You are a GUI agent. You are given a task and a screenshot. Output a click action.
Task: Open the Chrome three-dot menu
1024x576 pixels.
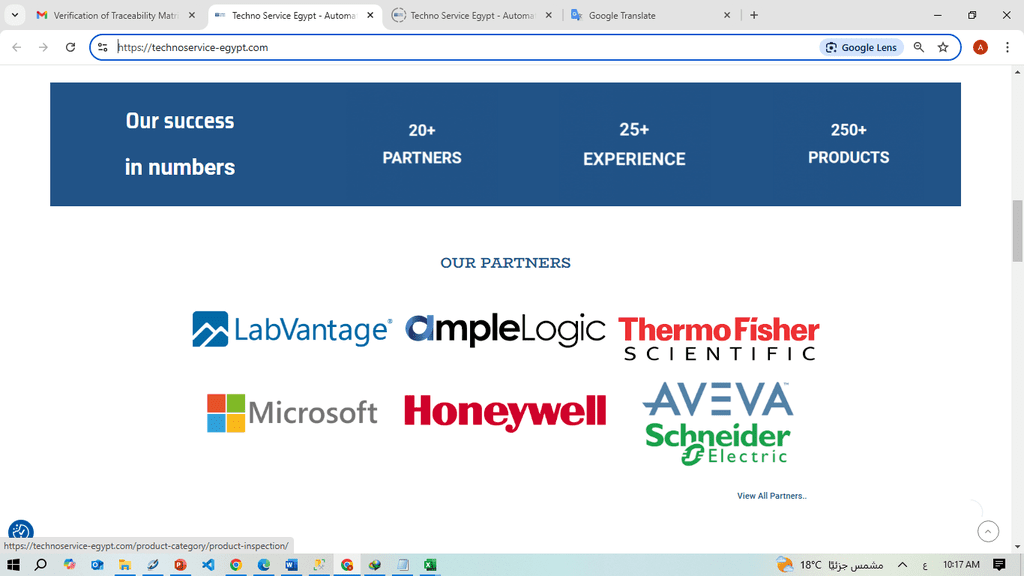click(x=1007, y=47)
